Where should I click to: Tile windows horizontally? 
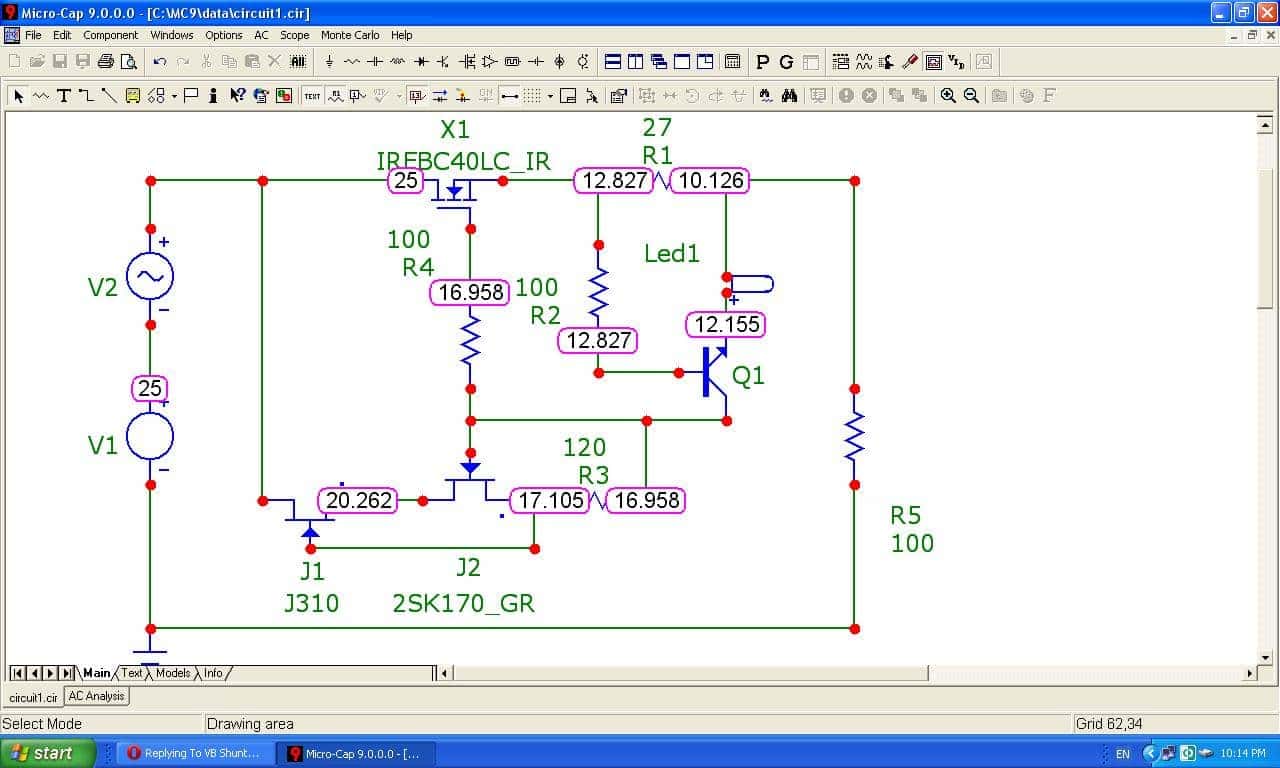click(x=613, y=62)
